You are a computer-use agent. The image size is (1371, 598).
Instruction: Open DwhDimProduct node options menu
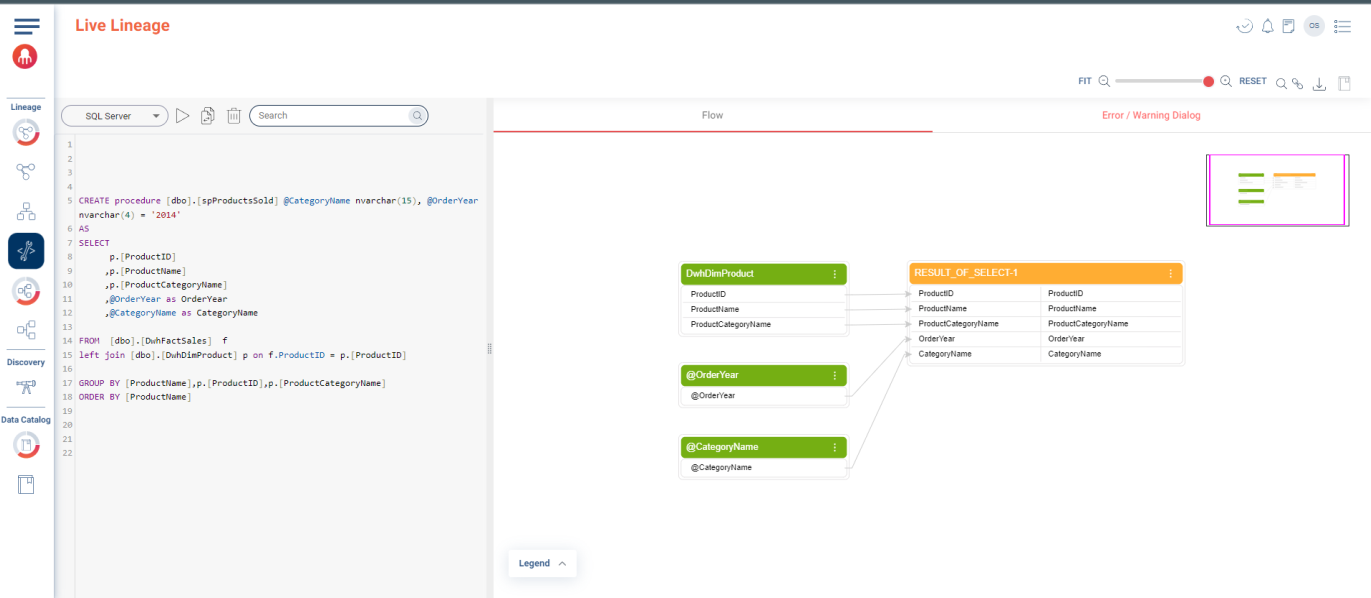pyautogui.click(x=835, y=274)
